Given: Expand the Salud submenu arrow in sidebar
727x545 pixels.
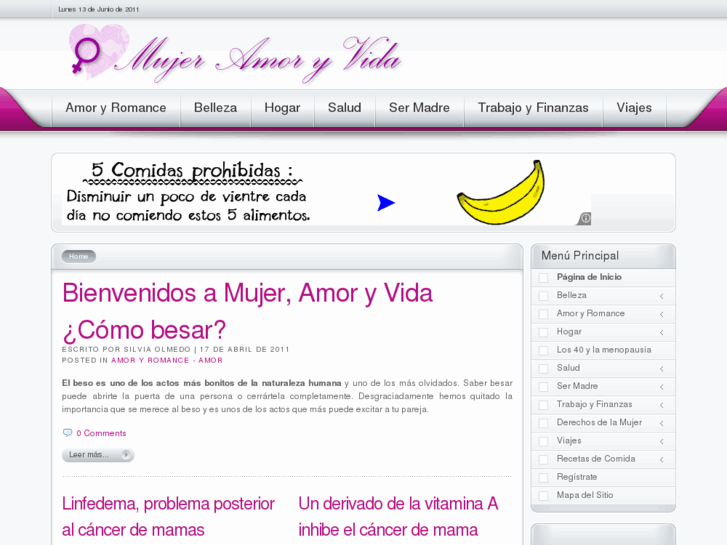Looking at the screenshot, I should 662,369.
